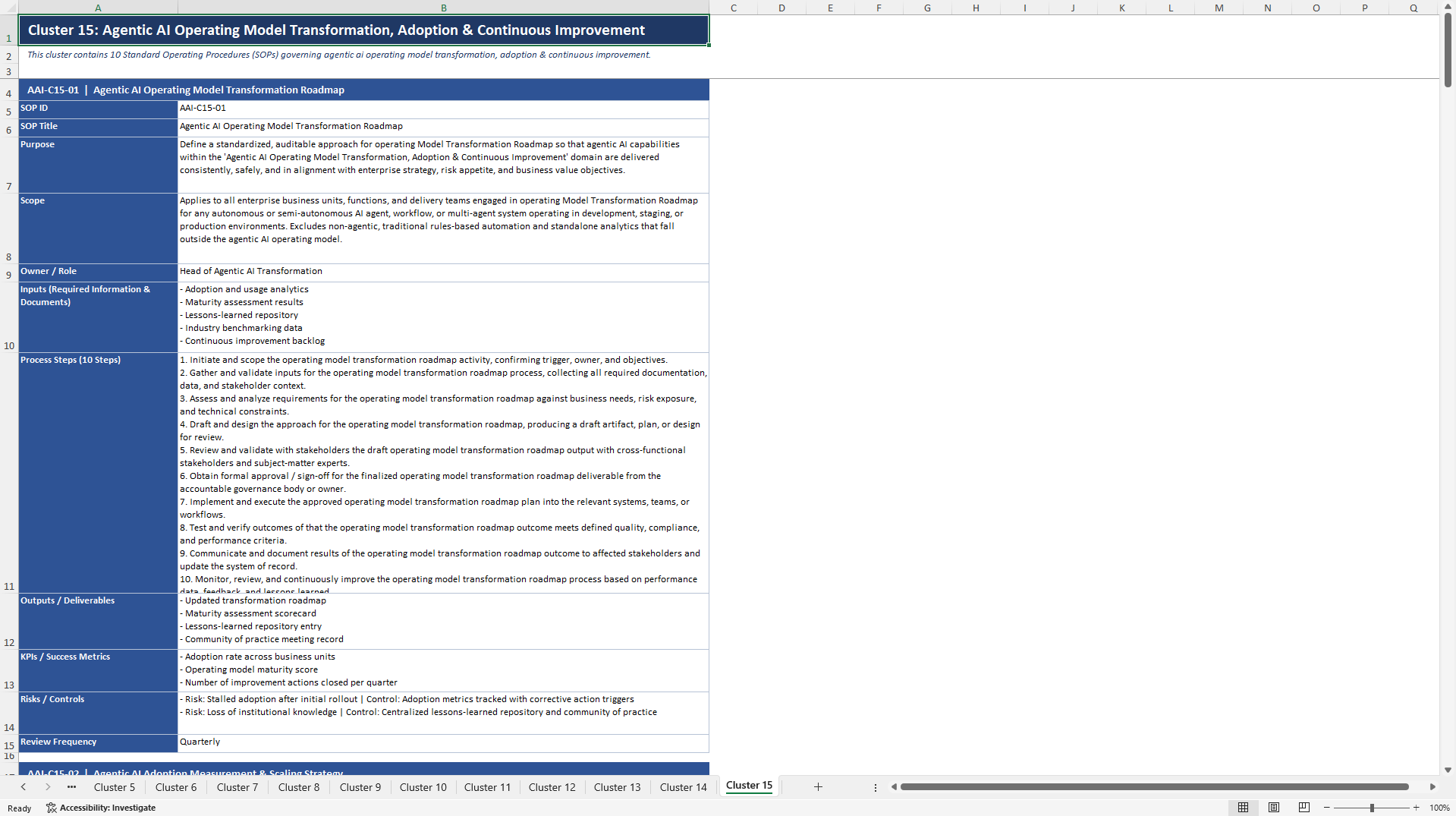The image size is (1456, 816).
Task: Click zoom out minus button
Action: click(1327, 808)
